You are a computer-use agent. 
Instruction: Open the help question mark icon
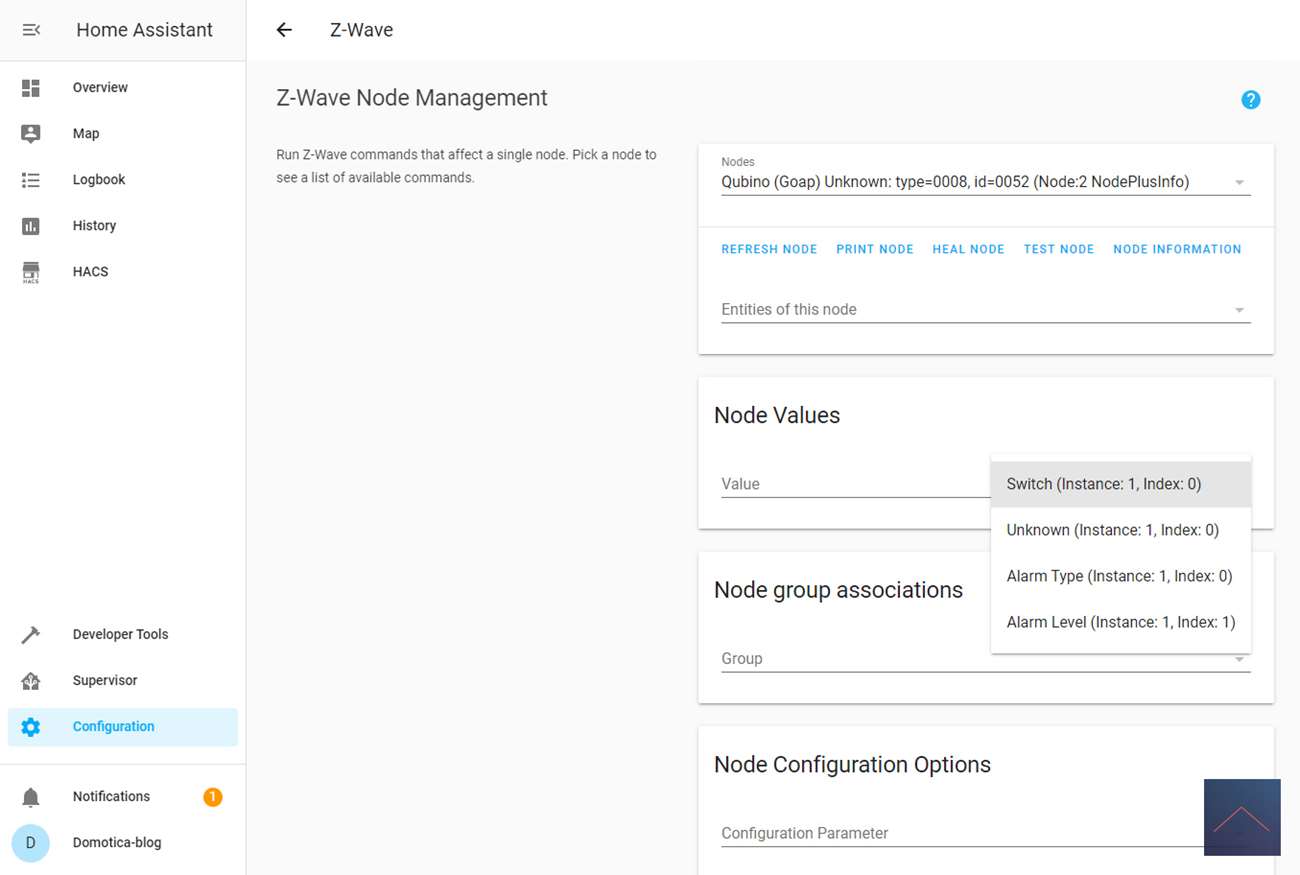coord(1250,100)
